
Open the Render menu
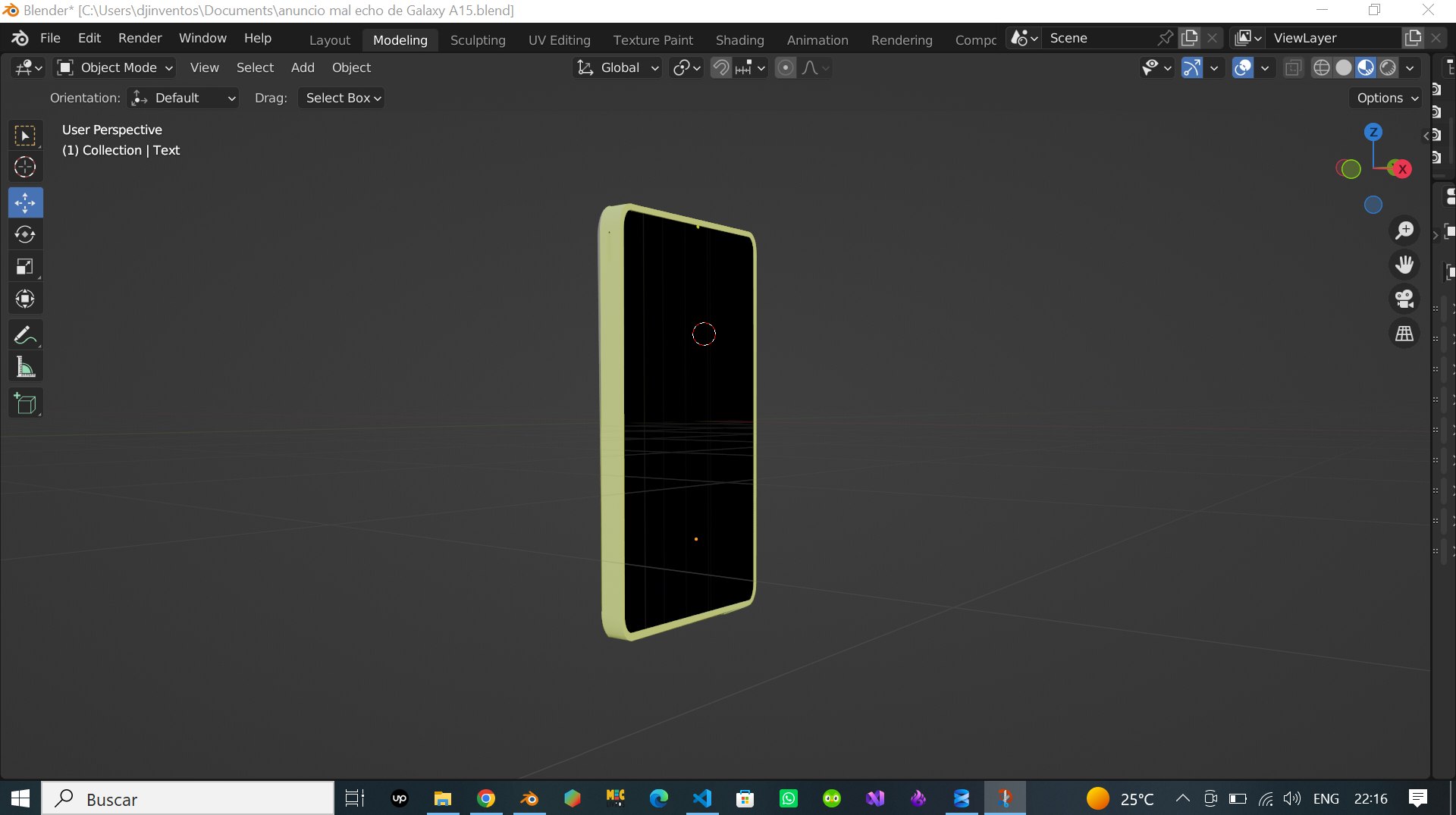click(140, 38)
